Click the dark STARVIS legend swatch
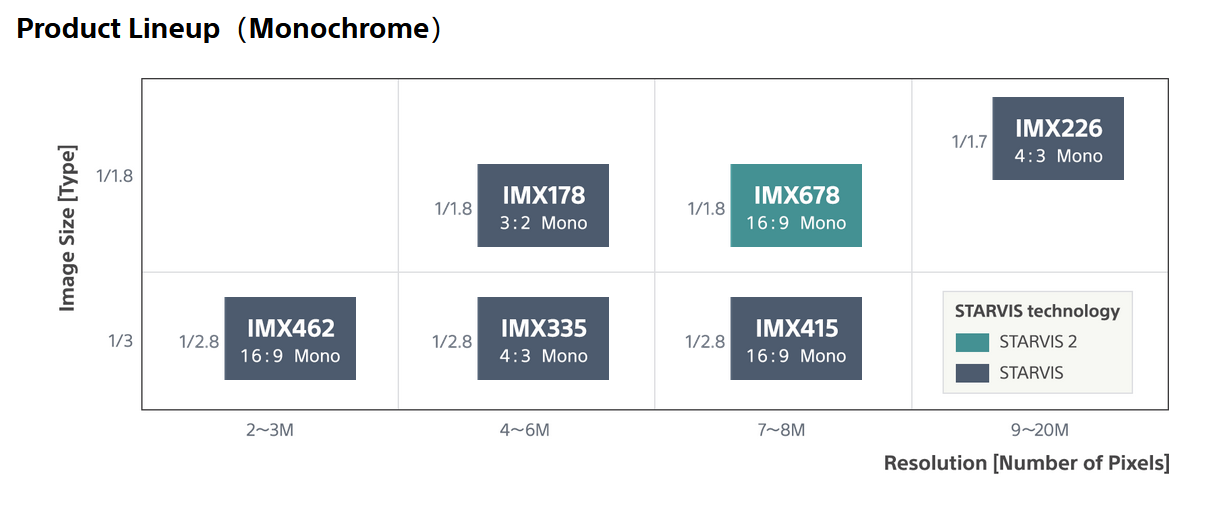Screen dimensions: 1209x513 point(972,373)
